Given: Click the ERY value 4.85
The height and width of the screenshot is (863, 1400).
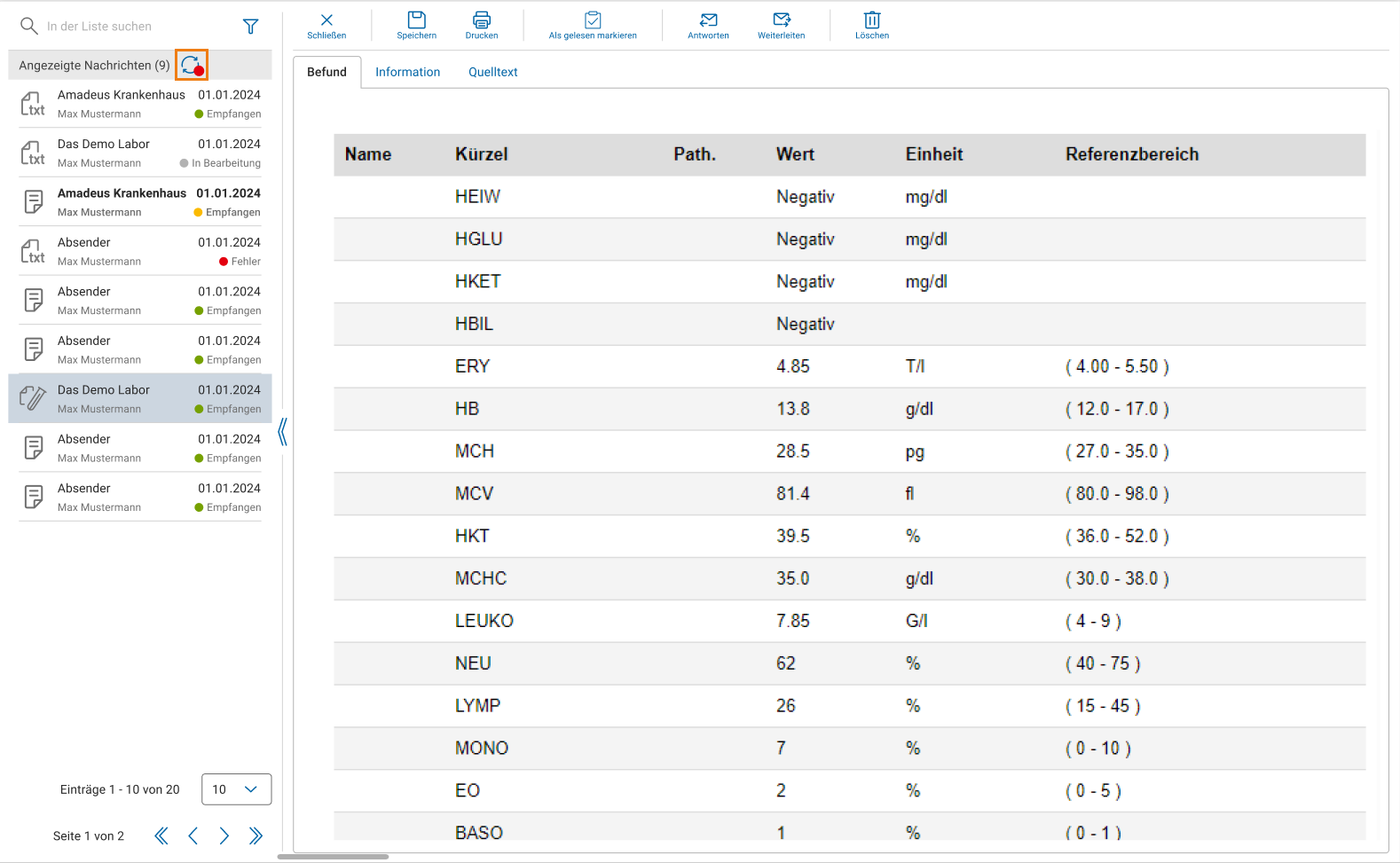Looking at the screenshot, I should (793, 366).
